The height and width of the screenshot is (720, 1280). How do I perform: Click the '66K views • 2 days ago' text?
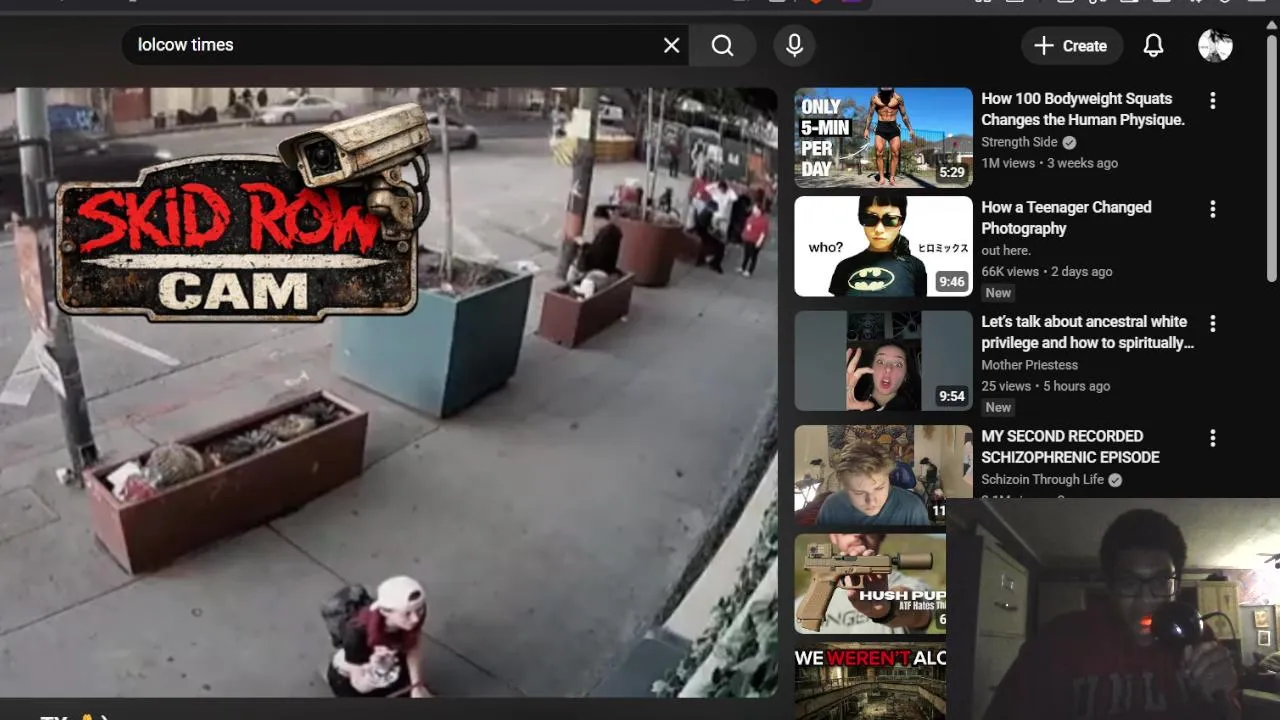pos(1046,271)
